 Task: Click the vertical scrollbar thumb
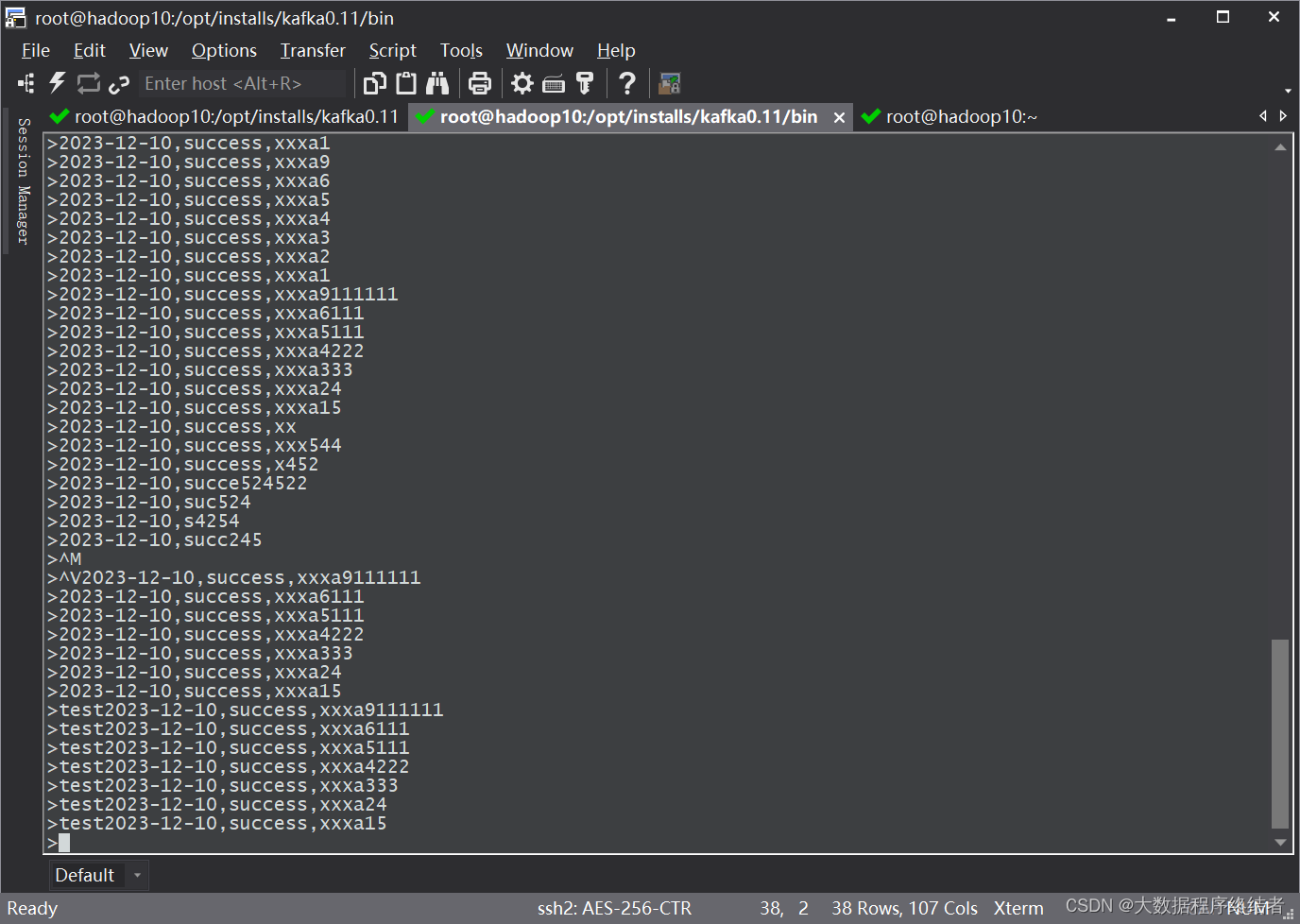click(x=1280, y=733)
